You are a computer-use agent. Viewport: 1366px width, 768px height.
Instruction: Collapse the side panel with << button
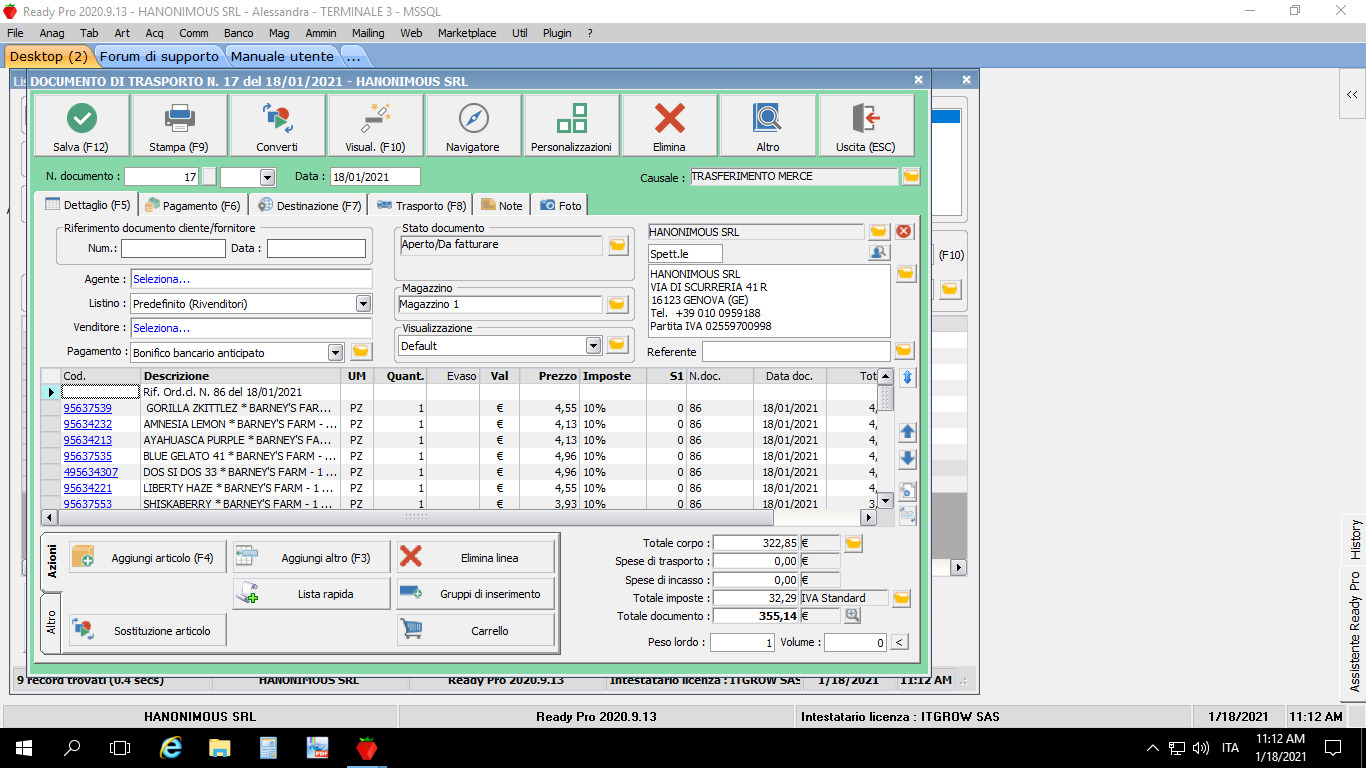point(1352,95)
